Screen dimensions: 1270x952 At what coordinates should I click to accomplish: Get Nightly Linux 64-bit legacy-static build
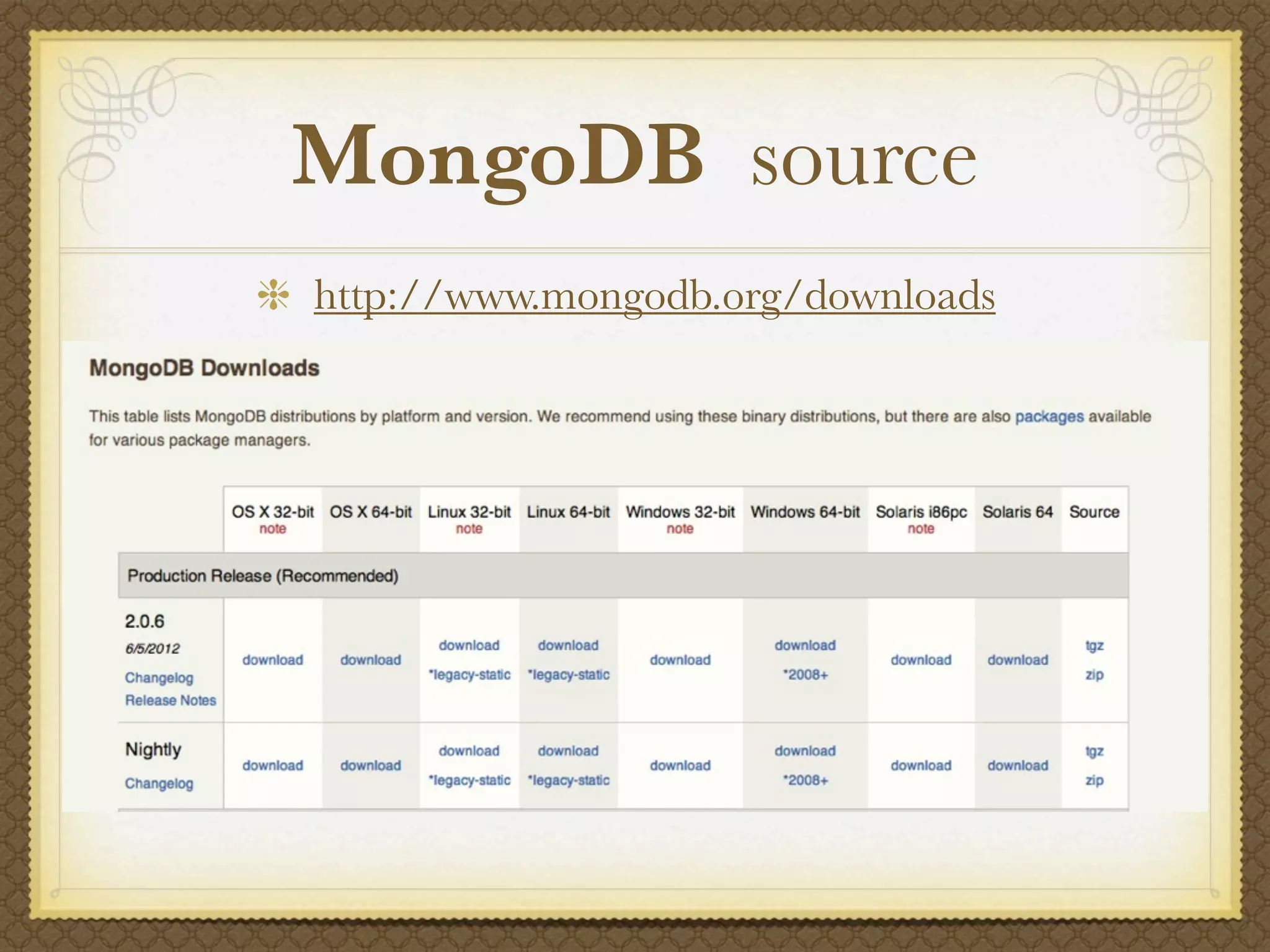click(569, 780)
